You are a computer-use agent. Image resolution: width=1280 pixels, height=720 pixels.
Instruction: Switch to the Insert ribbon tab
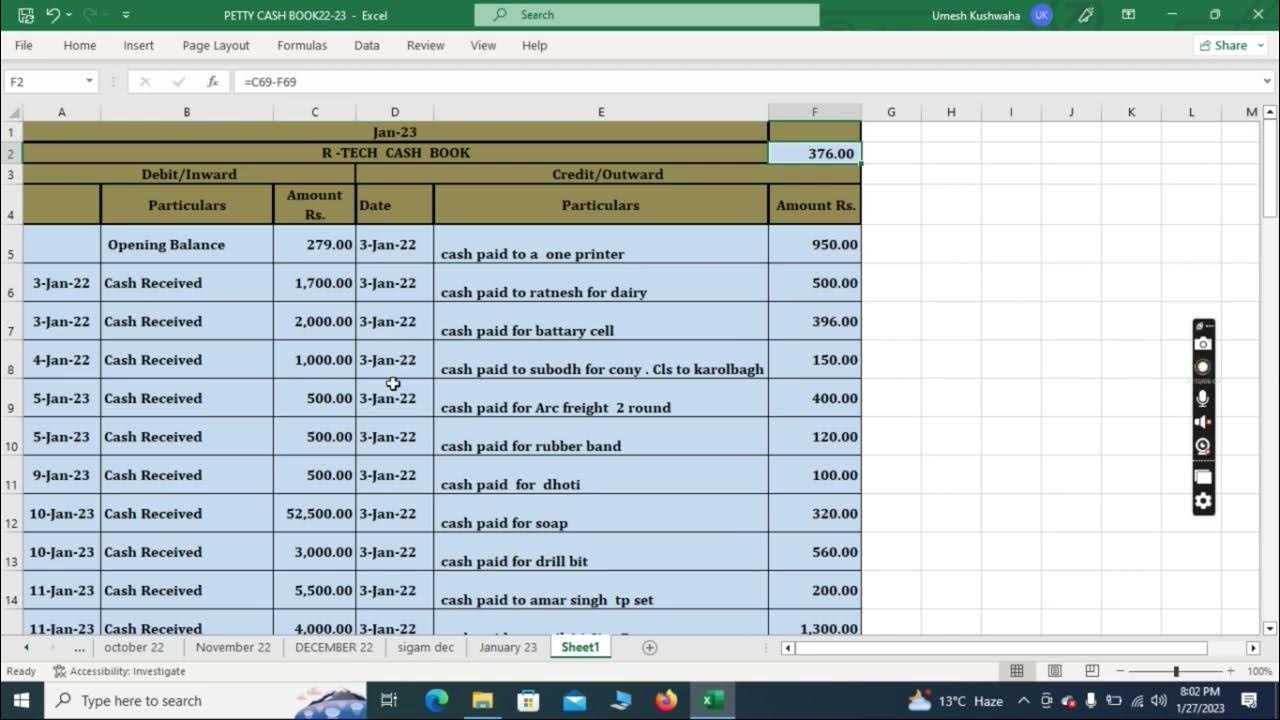[139, 45]
